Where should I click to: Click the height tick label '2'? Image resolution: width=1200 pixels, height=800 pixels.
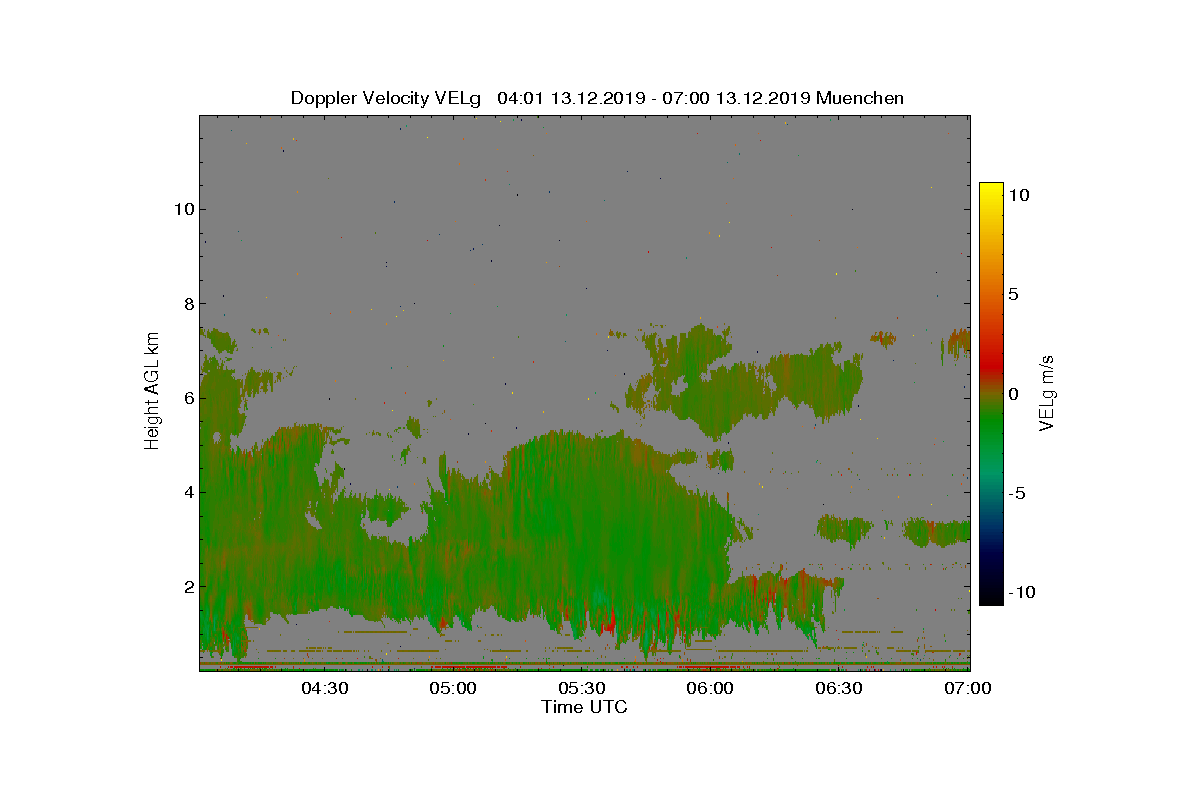pos(187,587)
